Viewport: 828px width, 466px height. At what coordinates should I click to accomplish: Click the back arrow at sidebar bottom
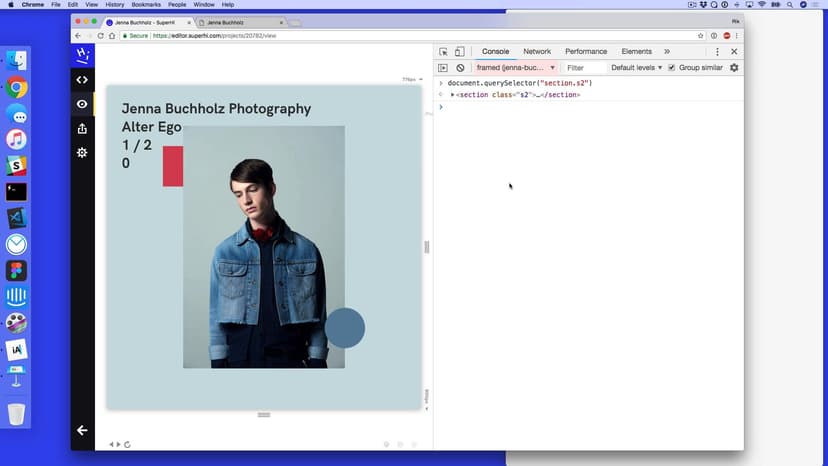82,430
